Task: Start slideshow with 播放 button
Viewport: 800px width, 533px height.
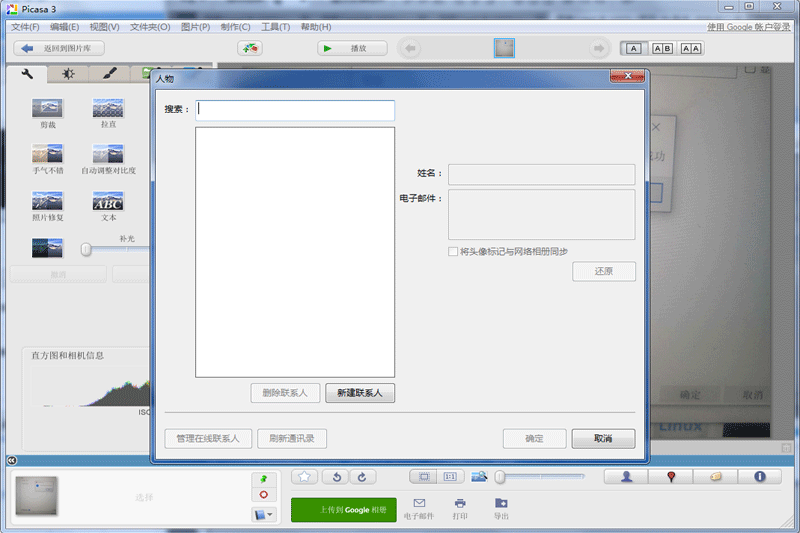Action: coord(352,48)
